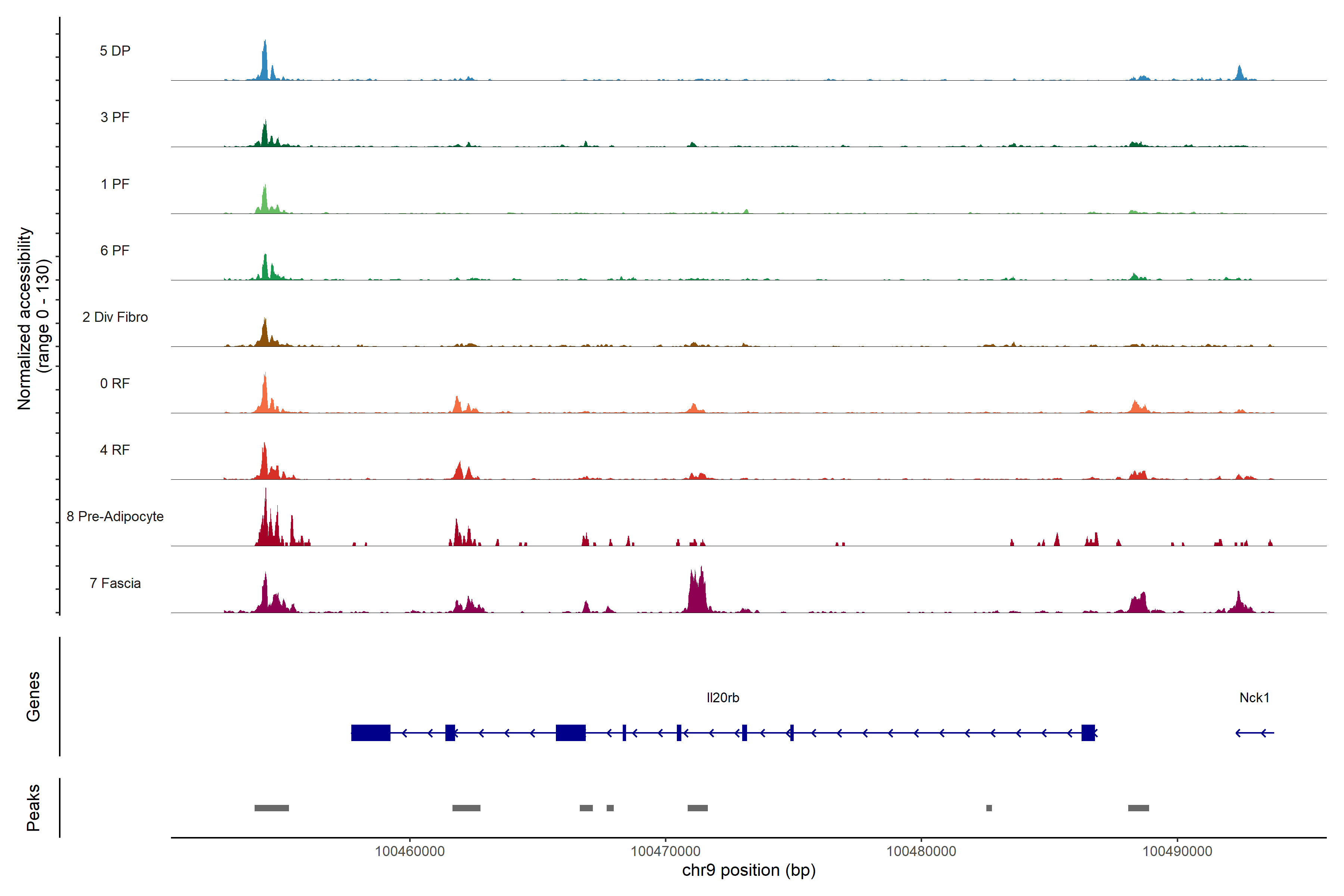
Task: Click the chr9 position (bp) axis title
Action: click(749, 870)
